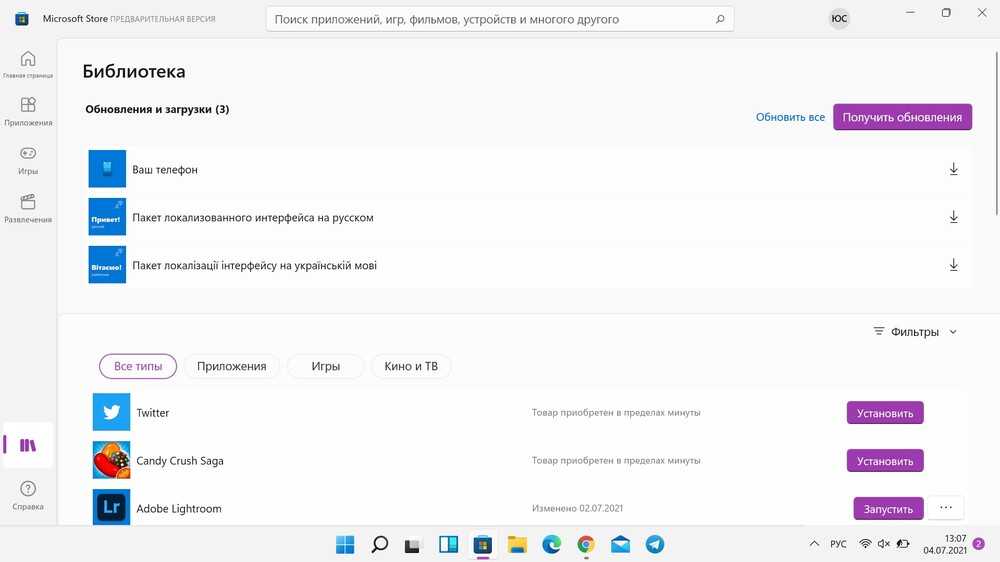Click the Library icon in sidebar
The width and height of the screenshot is (1000, 562).
(x=28, y=445)
